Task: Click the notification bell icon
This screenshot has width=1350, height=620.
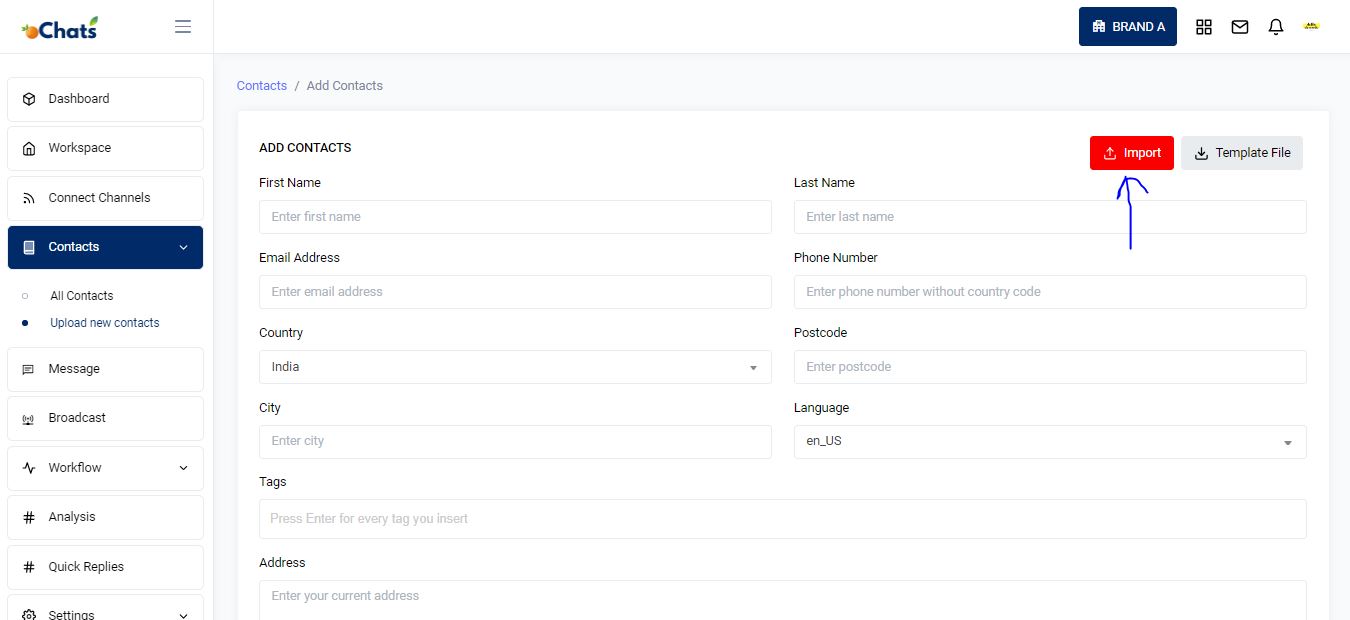Action: coord(1276,27)
